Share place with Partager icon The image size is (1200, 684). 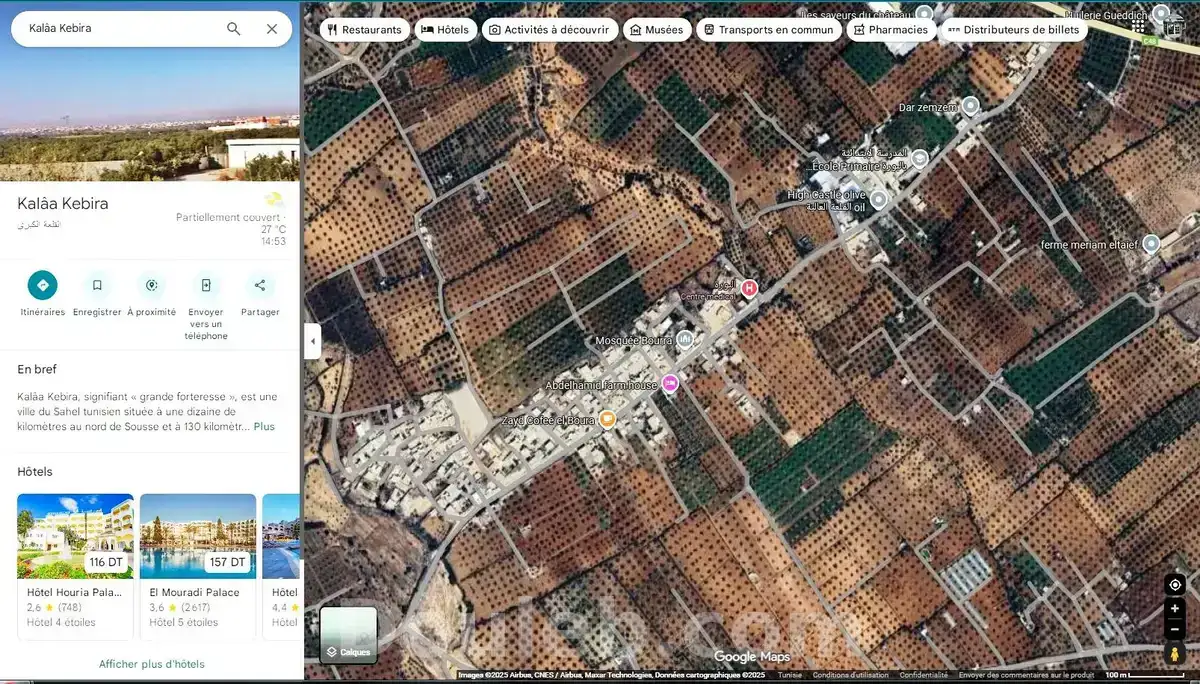[x=260, y=286]
